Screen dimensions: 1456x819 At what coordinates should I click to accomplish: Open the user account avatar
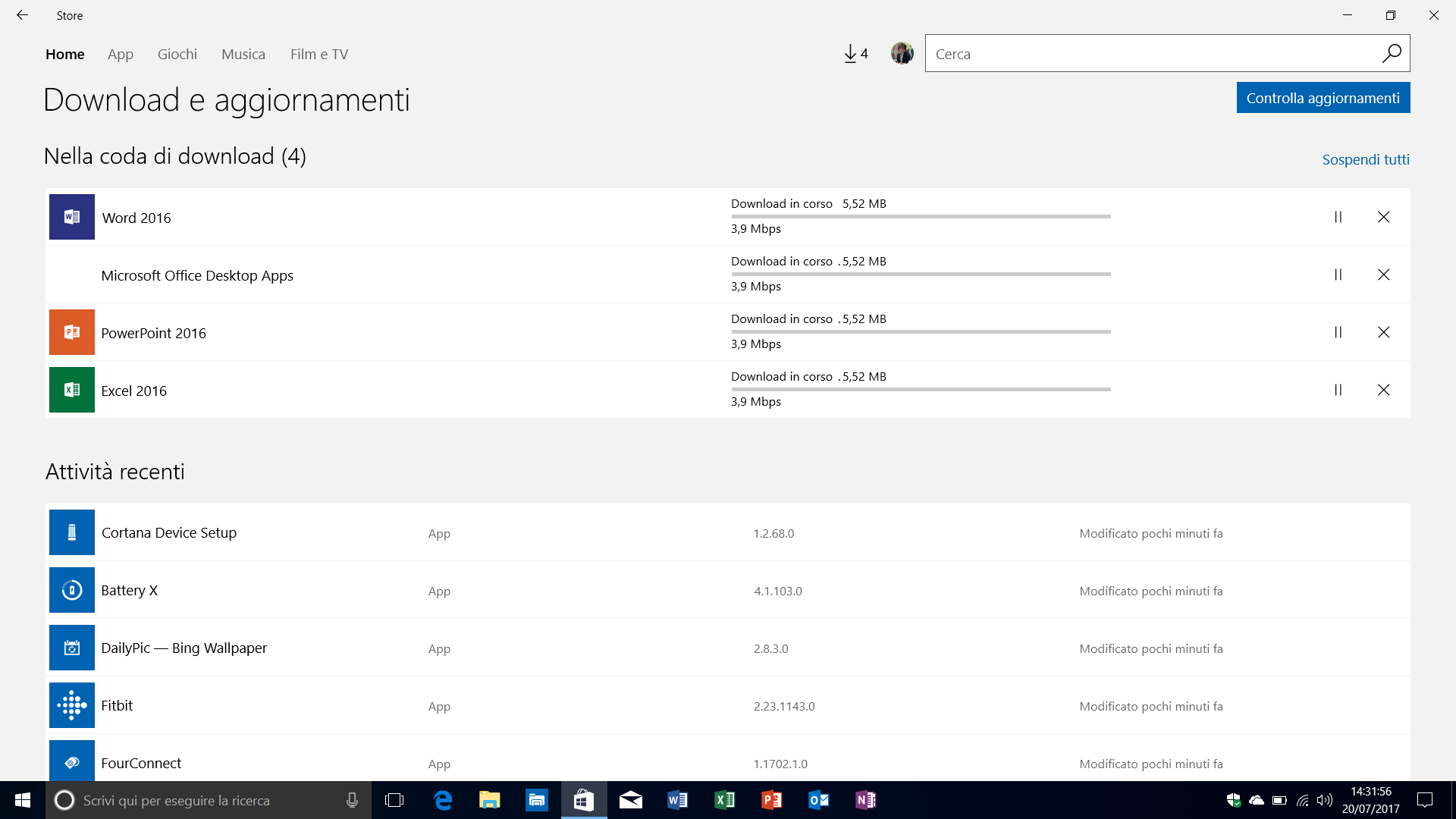coord(902,53)
